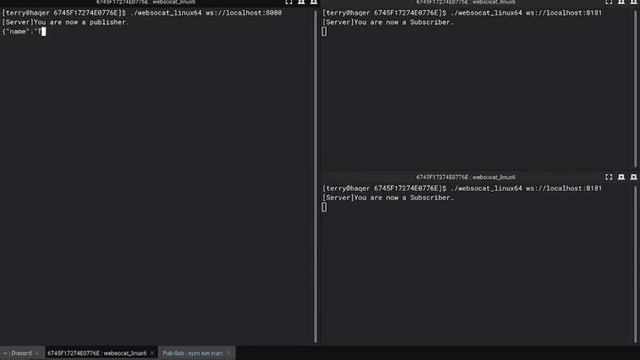Click the rightmost icon in bottom-right pane header
This screenshot has width=640, height=360.
click(x=633, y=177)
